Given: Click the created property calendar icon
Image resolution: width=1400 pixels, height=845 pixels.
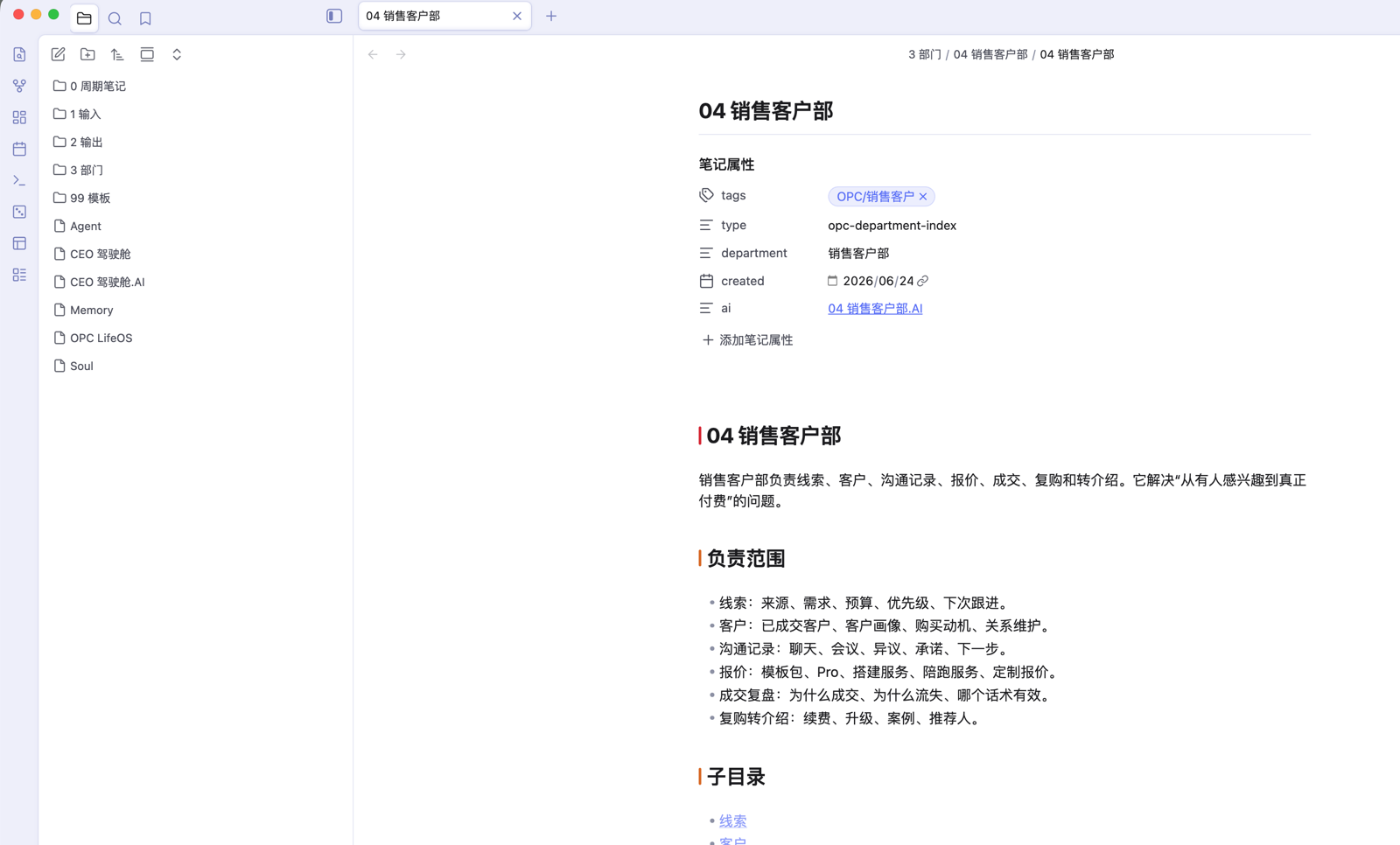Looking at the screenshot, I should click(706, 281).
